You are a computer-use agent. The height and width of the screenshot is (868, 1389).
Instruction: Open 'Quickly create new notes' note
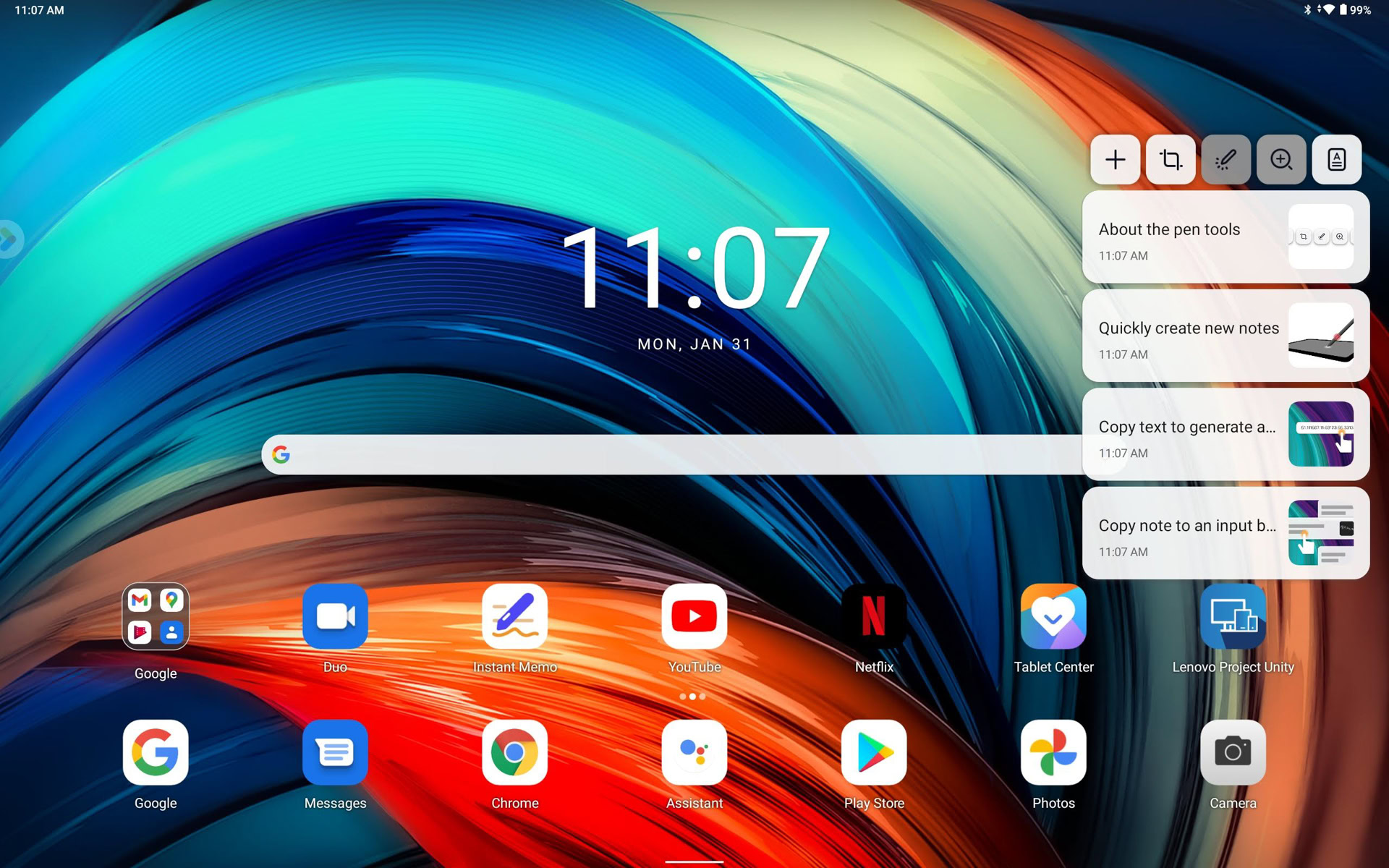coord(1226,336)
